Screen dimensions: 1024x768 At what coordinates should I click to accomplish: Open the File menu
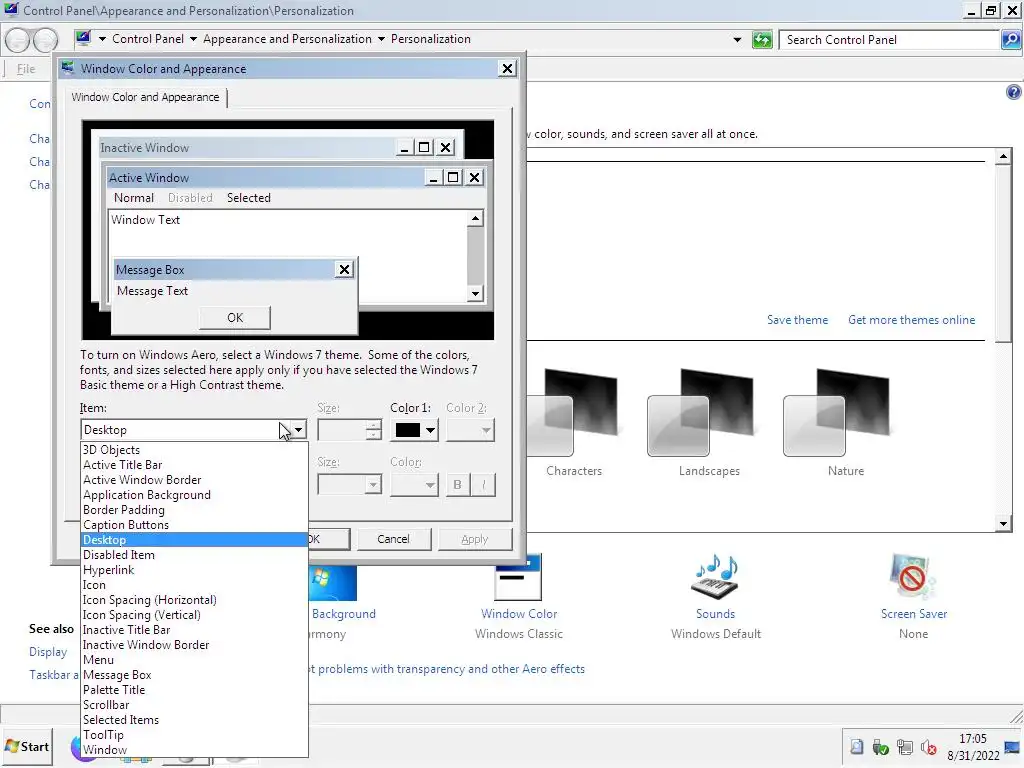[x=25, y=69]
